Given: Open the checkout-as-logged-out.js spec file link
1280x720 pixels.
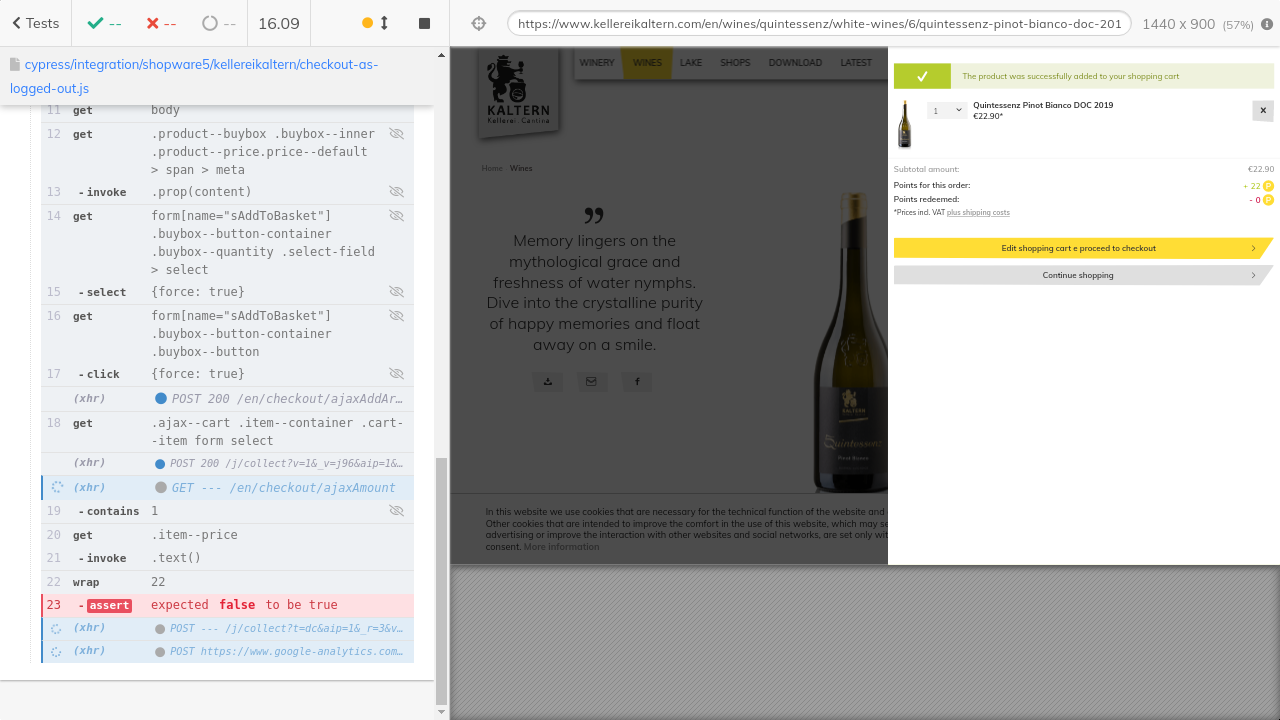Looking at the screenshot, I should (x=194, y=76).
